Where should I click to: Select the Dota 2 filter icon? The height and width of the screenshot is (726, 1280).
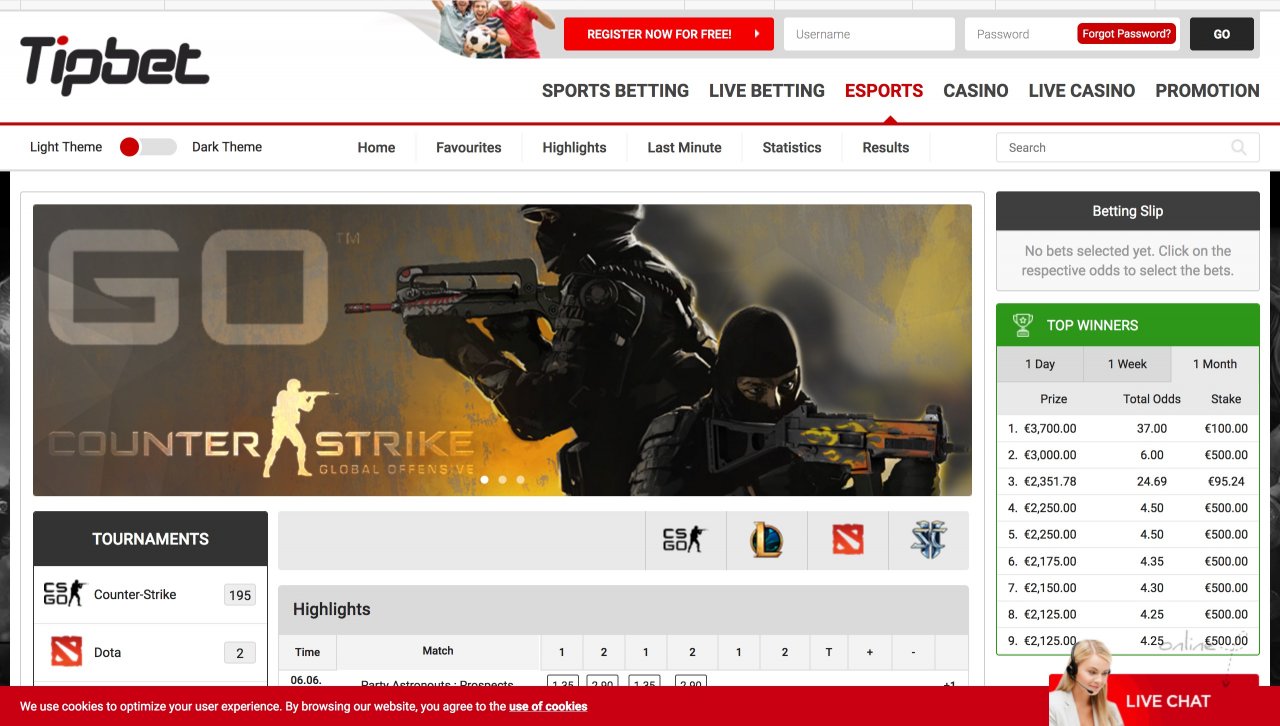[847, 540]
